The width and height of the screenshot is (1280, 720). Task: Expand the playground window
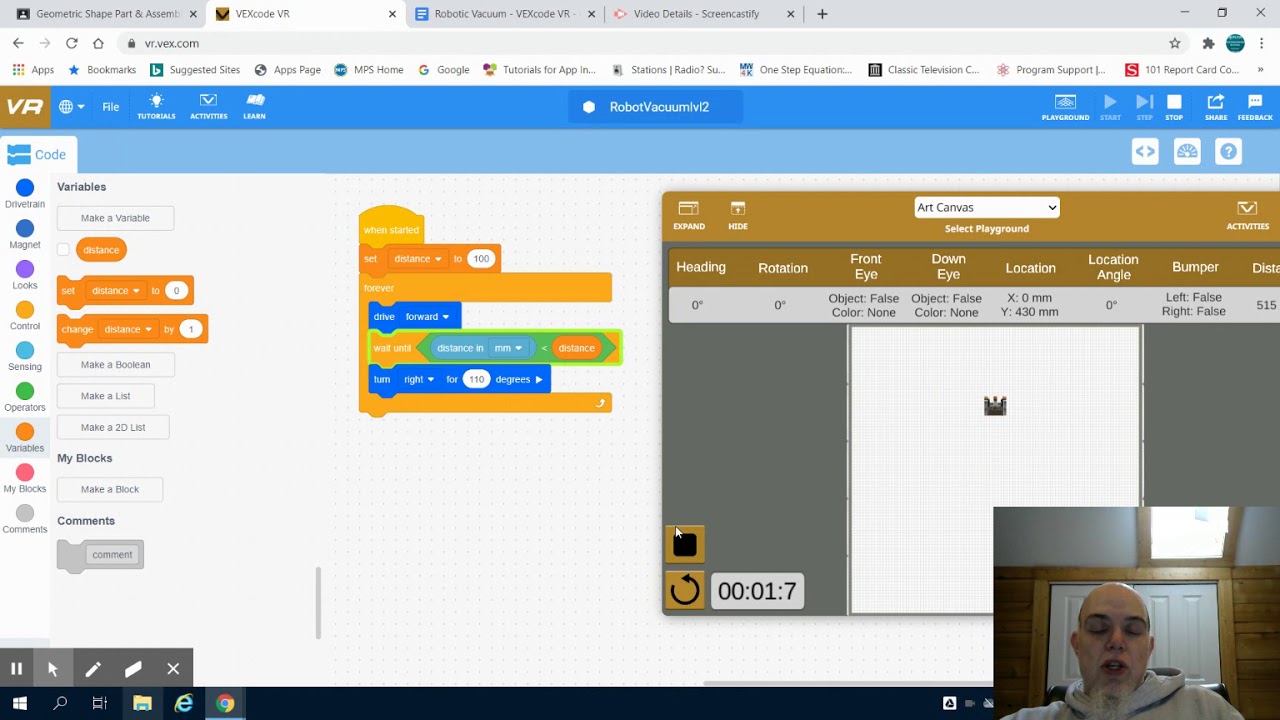tap(688, 214)
